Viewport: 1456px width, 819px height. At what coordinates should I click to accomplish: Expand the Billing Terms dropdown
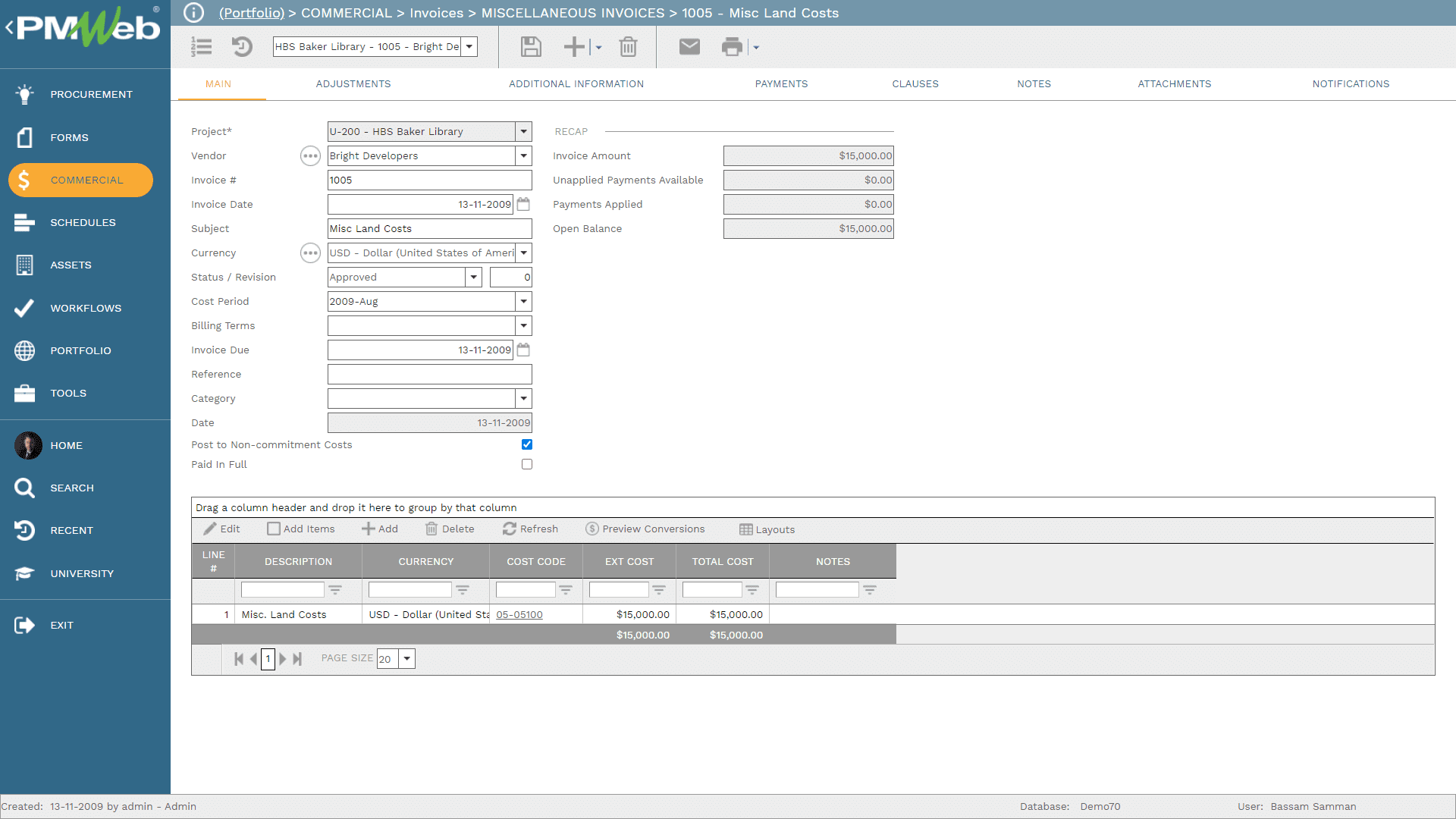click(524, 325)
